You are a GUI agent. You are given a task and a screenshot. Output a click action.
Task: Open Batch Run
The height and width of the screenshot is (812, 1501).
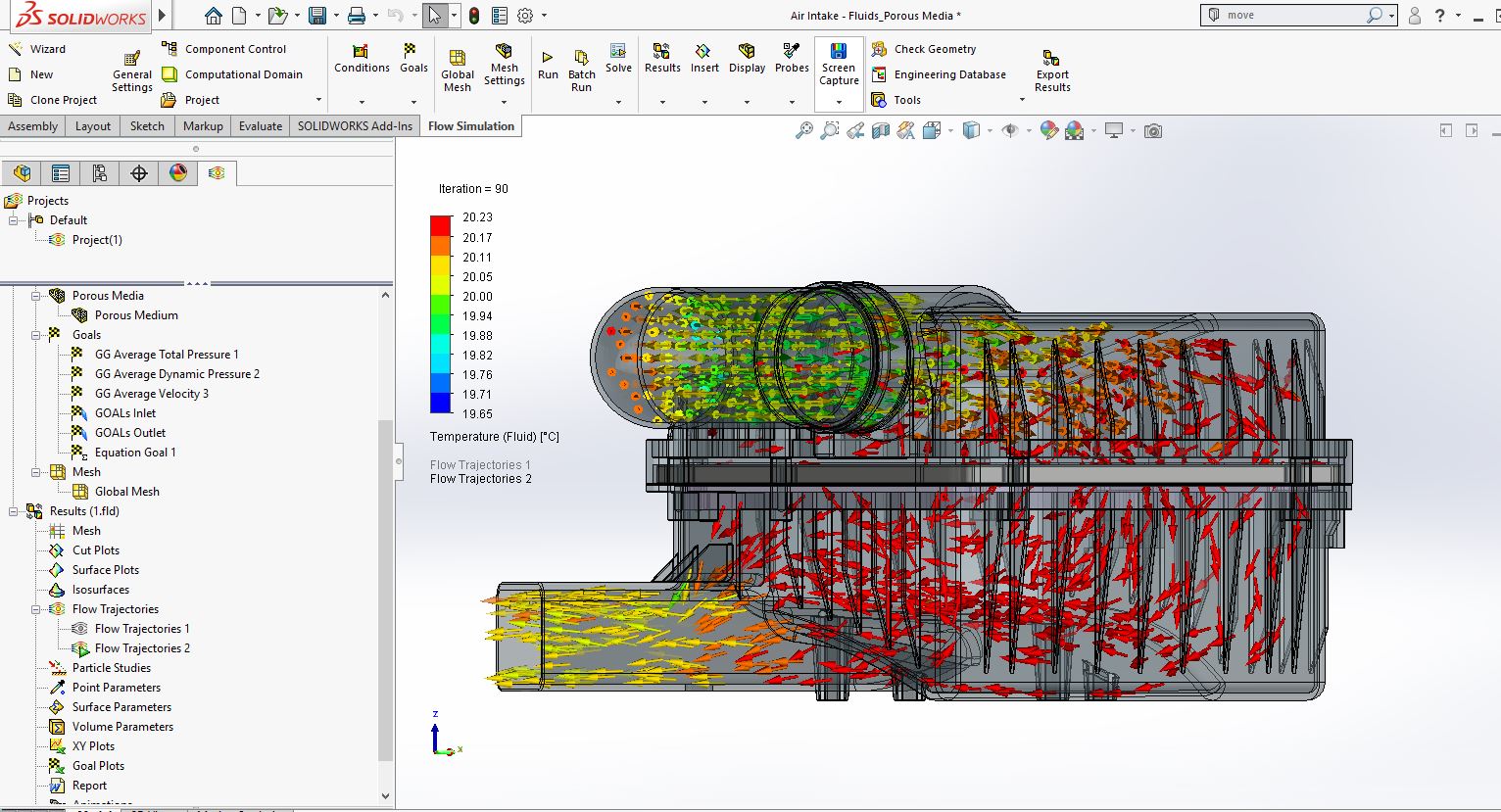coord(581,72)
